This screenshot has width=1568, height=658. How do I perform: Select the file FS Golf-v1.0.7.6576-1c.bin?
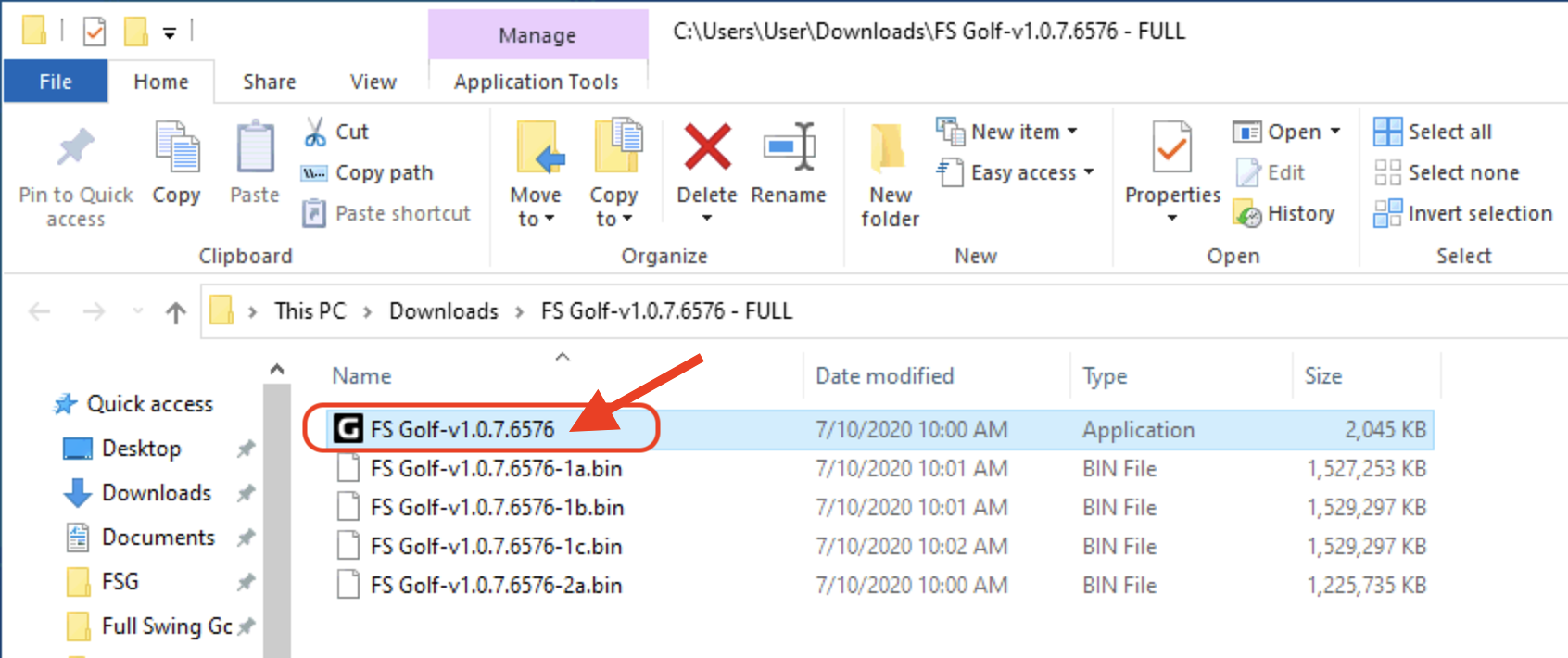[497, 547]
